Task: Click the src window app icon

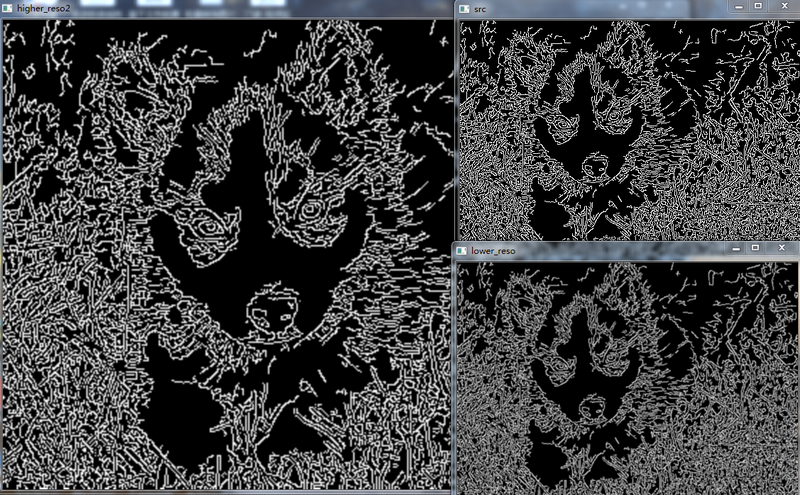Action: 464,9
